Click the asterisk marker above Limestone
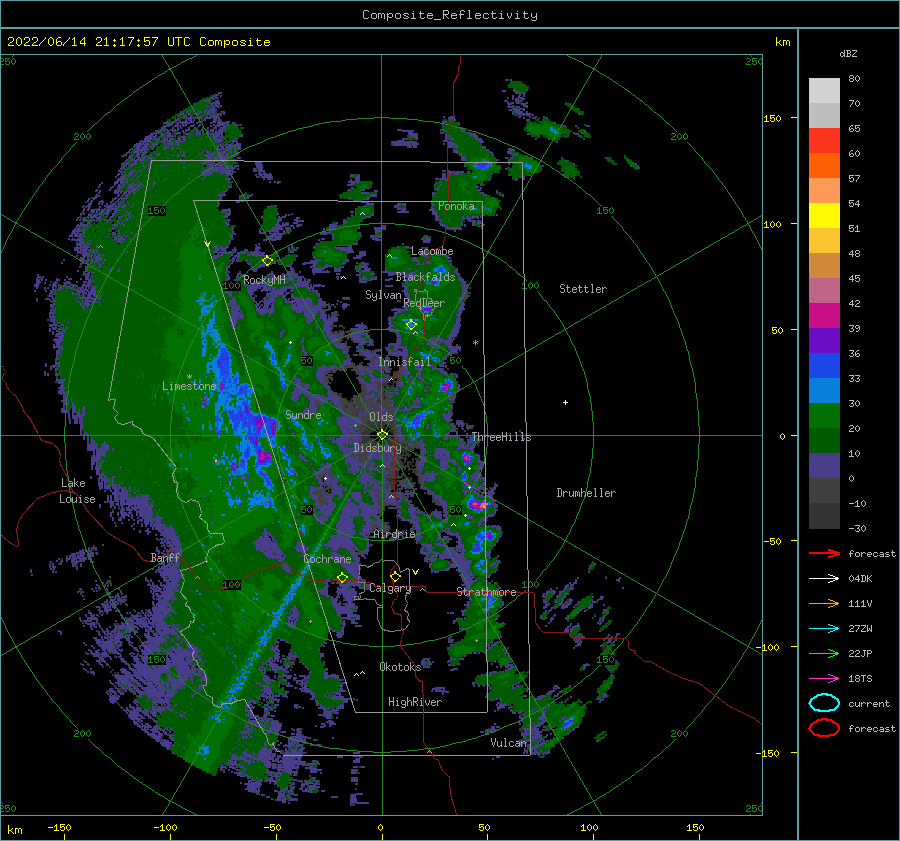 click(189, 377)
